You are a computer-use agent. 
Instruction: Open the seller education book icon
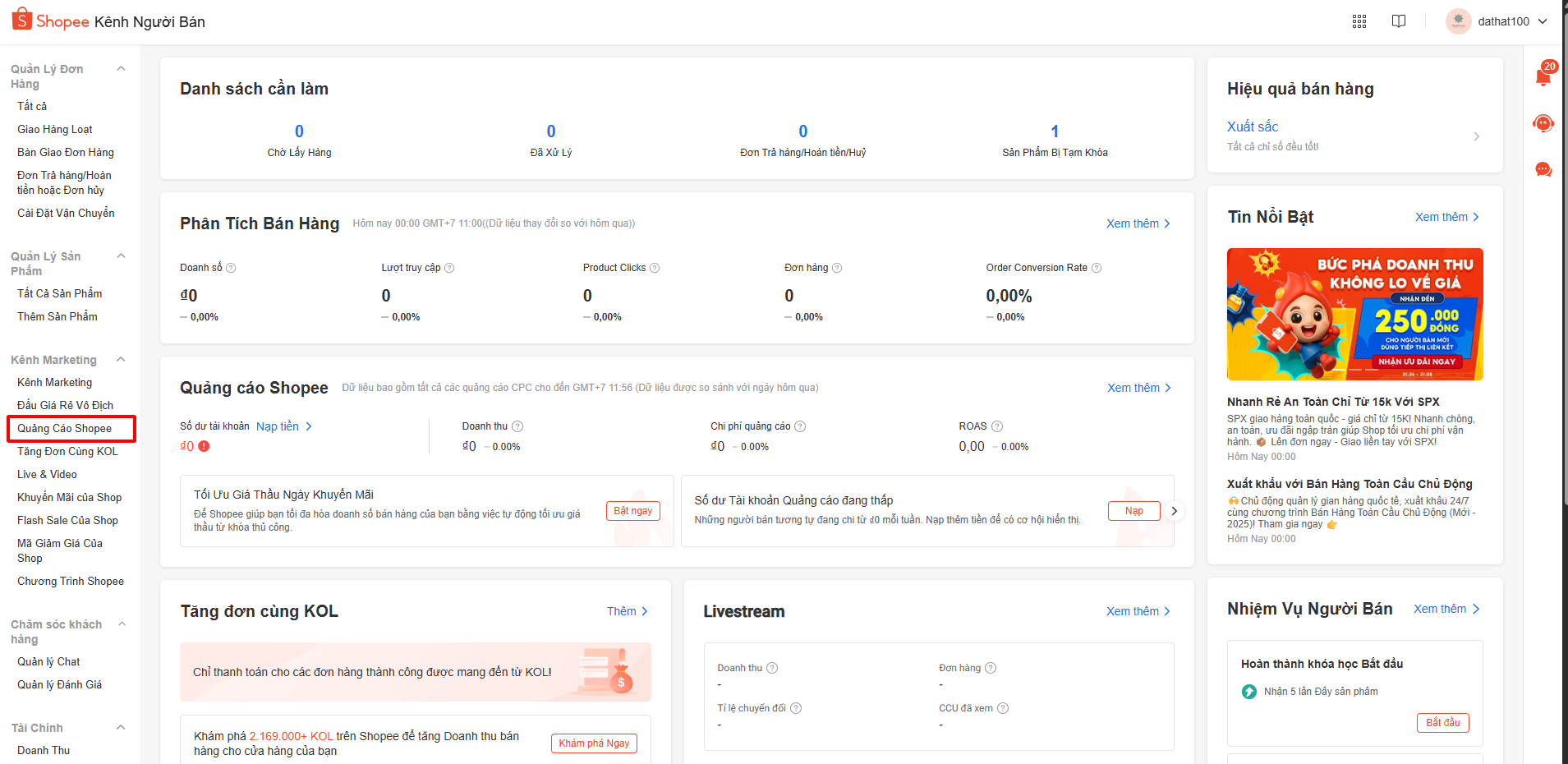(x=1399, y=21)
